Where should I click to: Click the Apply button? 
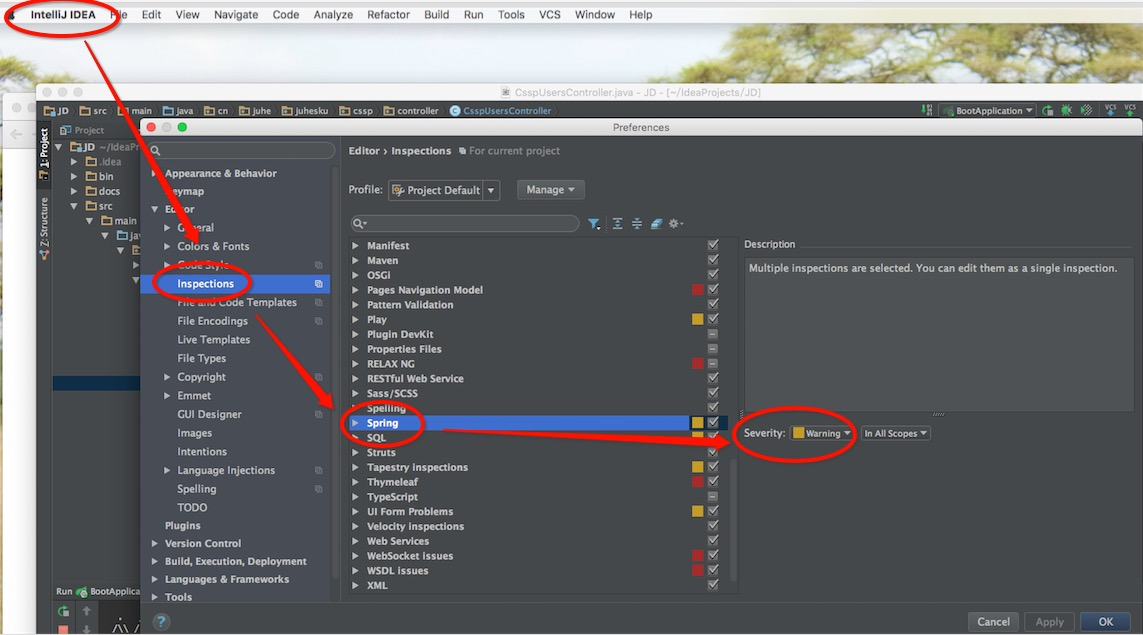click(x=1050, y=622)
